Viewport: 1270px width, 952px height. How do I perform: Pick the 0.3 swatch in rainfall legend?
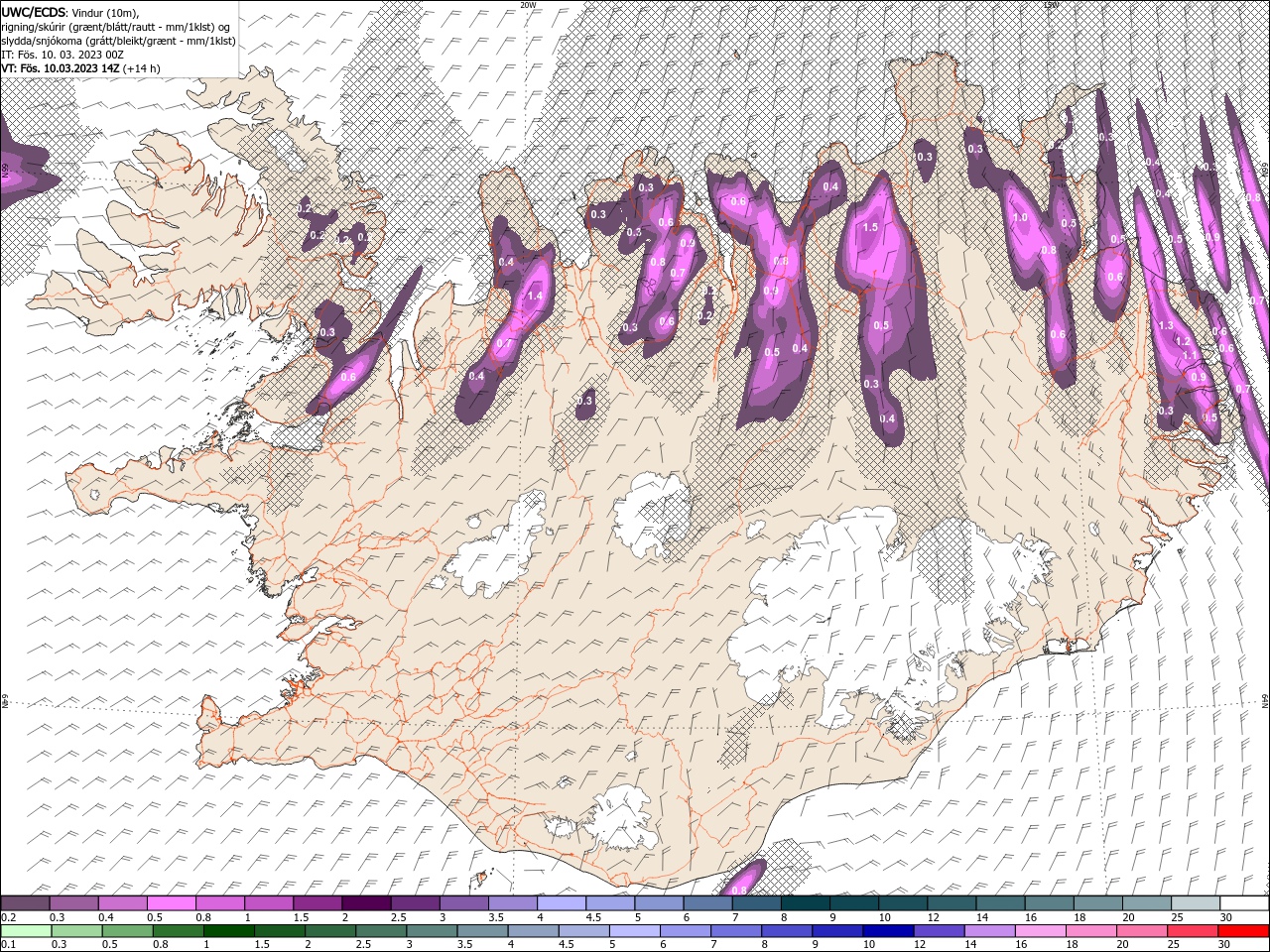point(76,931)
